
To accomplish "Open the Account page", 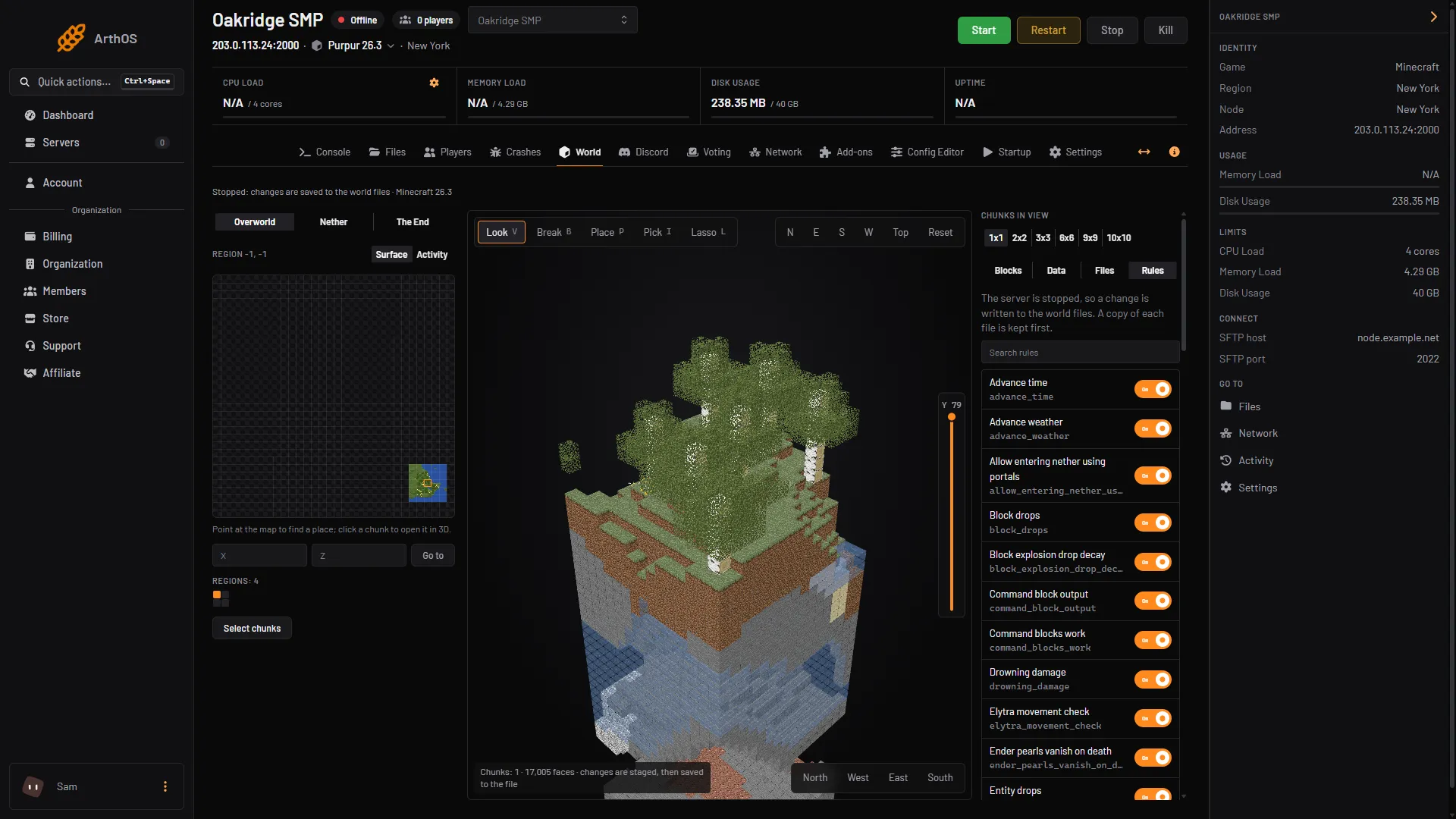I will (96, 183).
